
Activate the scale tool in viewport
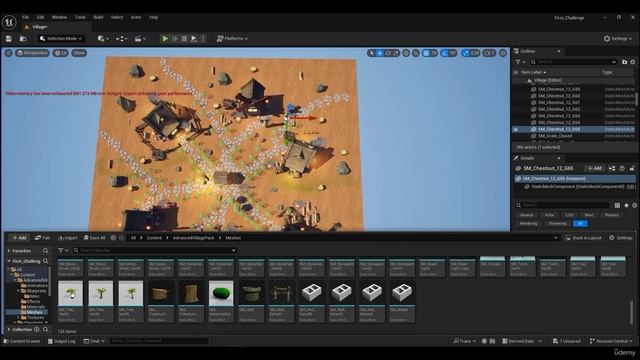[396, 53]
